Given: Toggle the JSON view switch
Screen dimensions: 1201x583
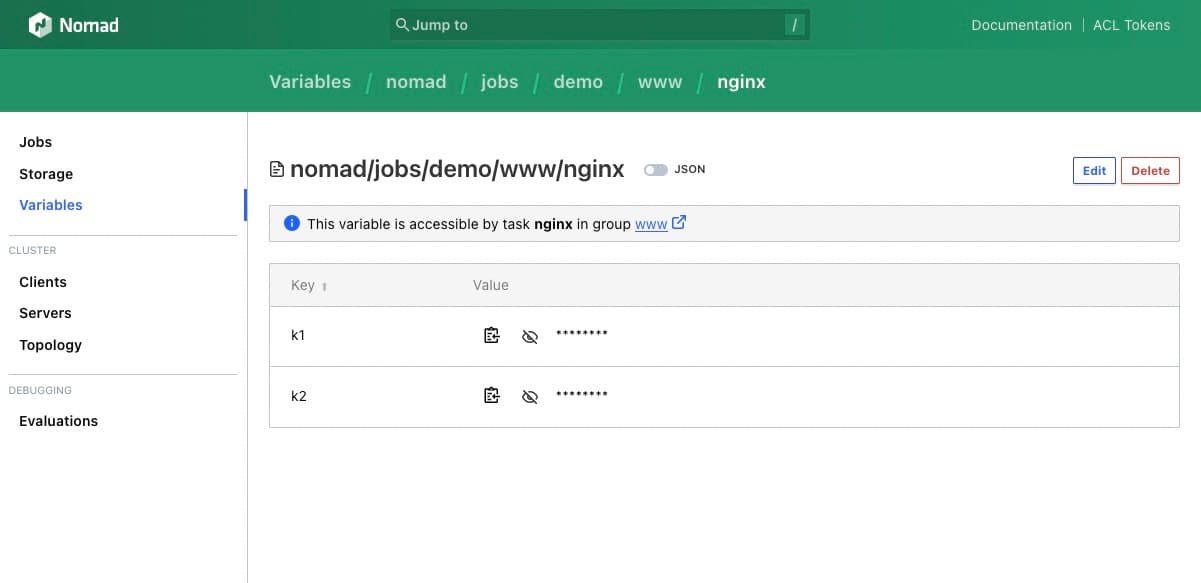Looking at the screenshot, I should pos(655,170).
